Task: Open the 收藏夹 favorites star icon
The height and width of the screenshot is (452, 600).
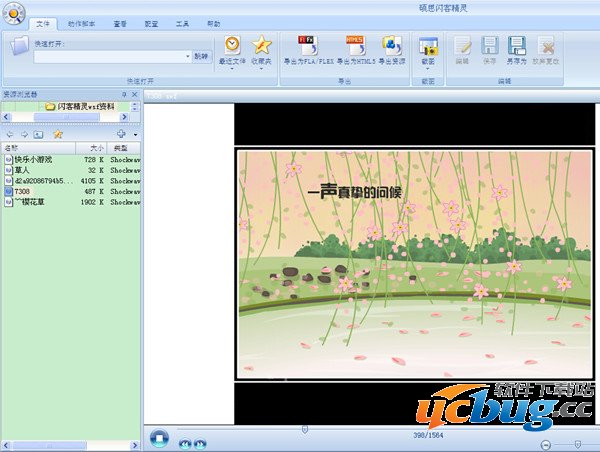Action: [262, 46]
